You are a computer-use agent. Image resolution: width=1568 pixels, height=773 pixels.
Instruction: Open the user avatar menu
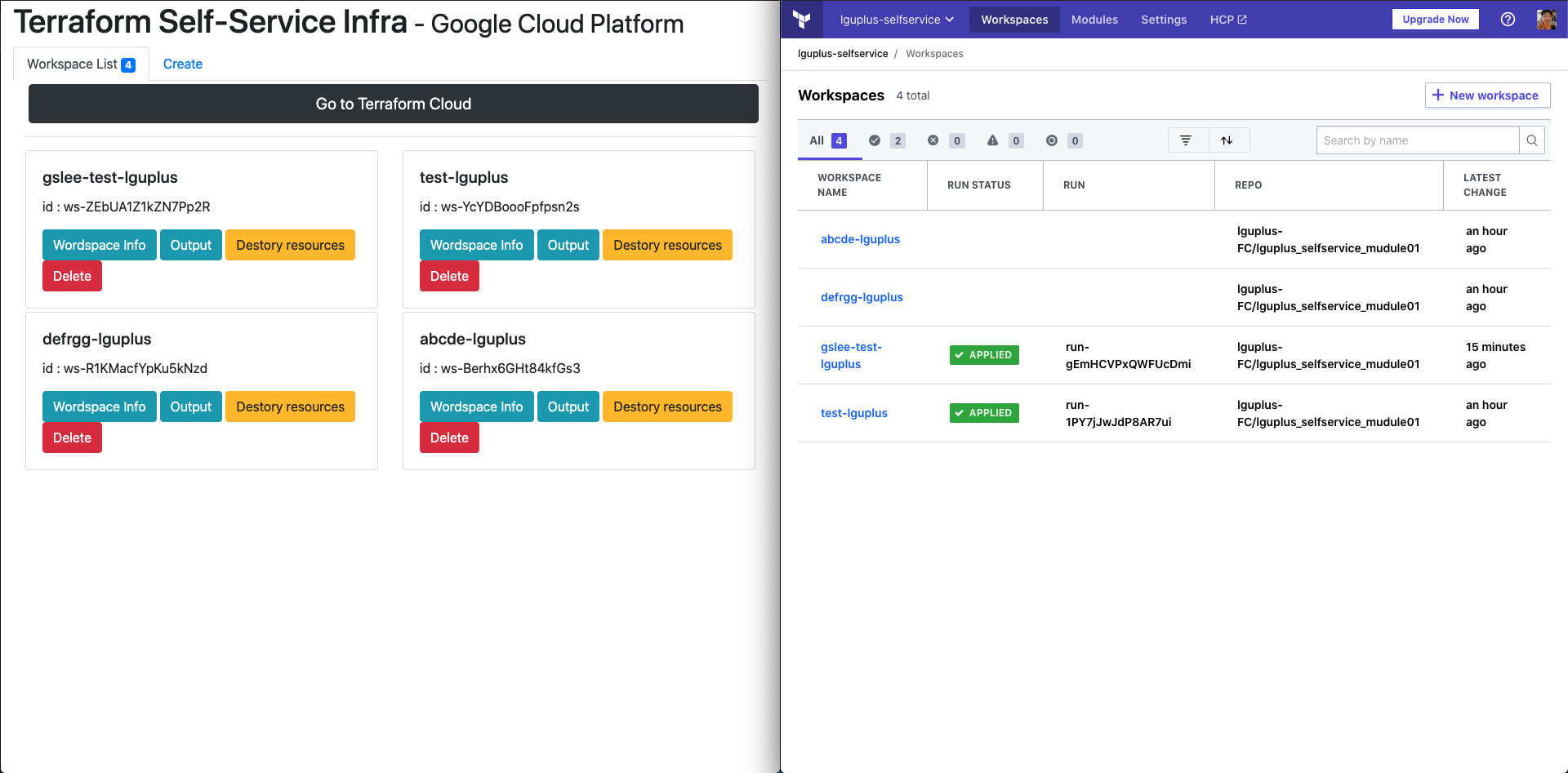click(x=1546, y=19)
